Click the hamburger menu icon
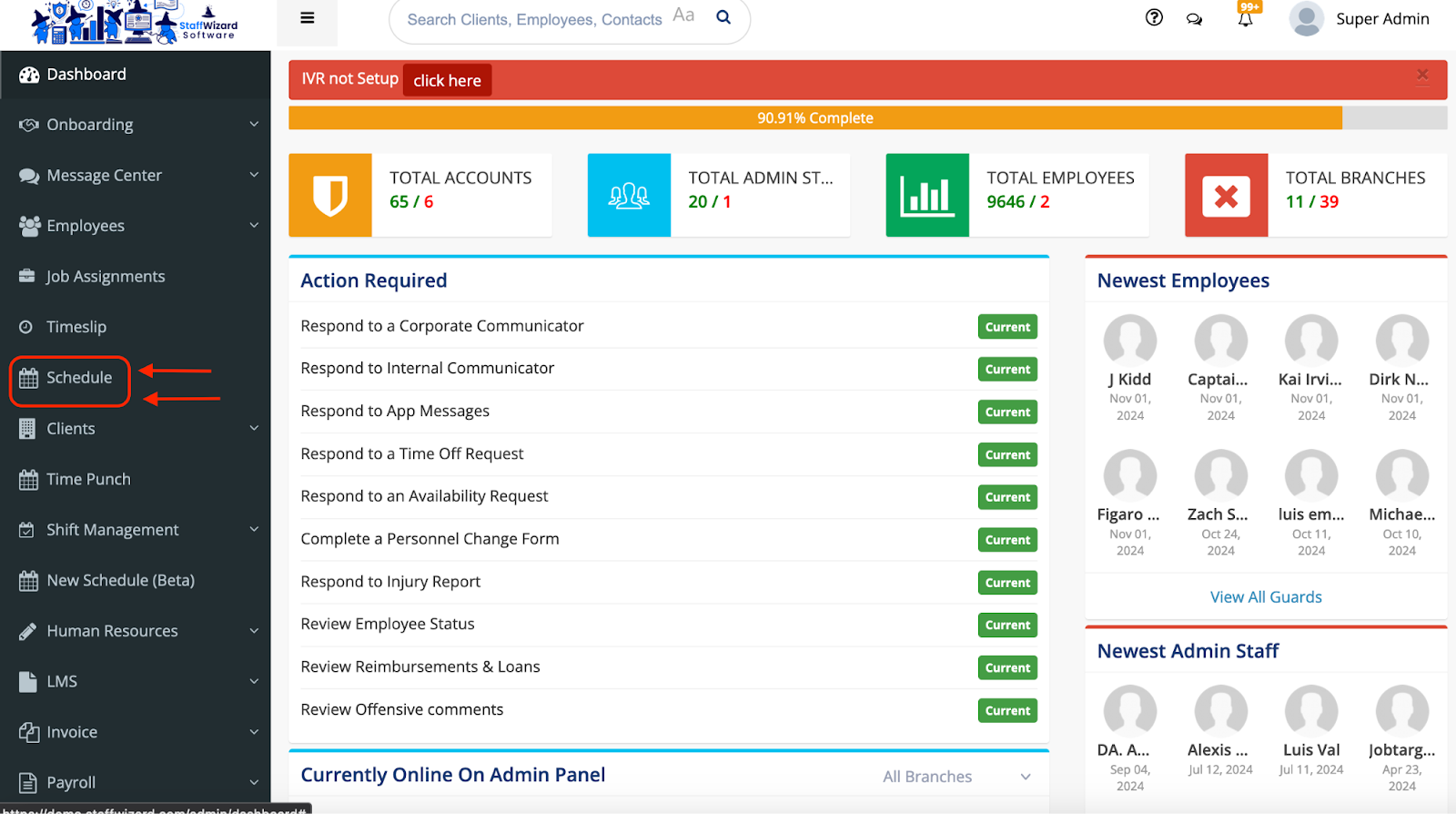This screenshot has height=814, width=1456. (308, 18)
